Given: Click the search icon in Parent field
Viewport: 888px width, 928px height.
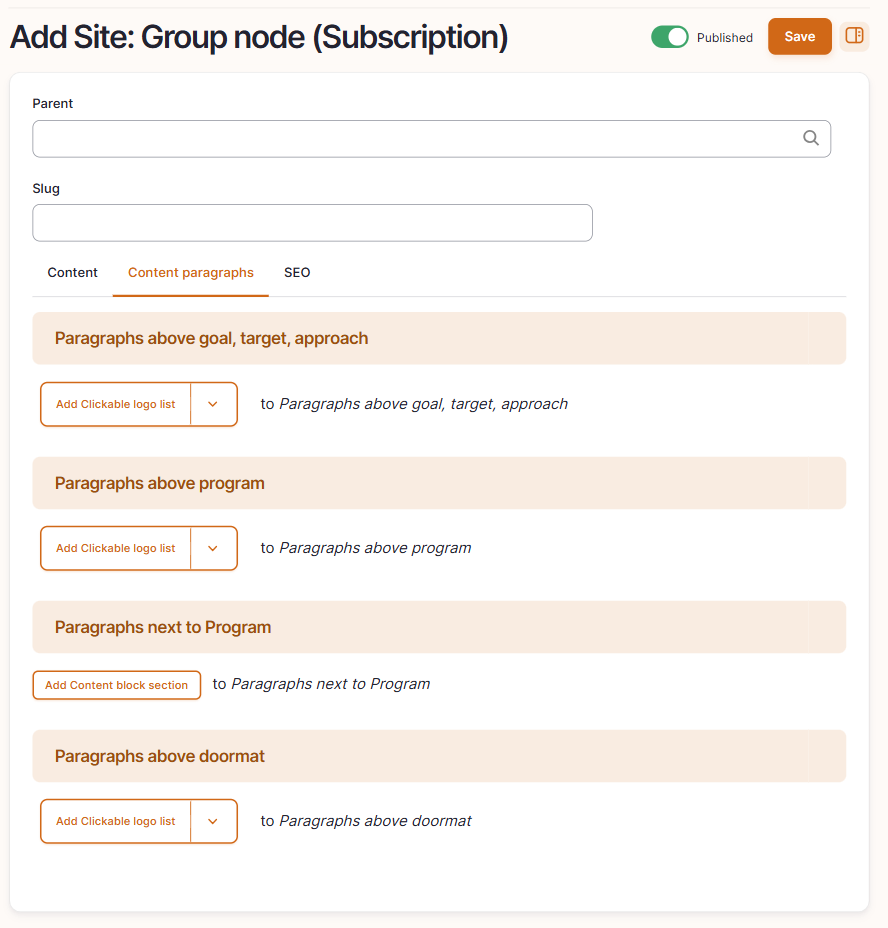Looking at the screenshot, I should tap(810, 138).
